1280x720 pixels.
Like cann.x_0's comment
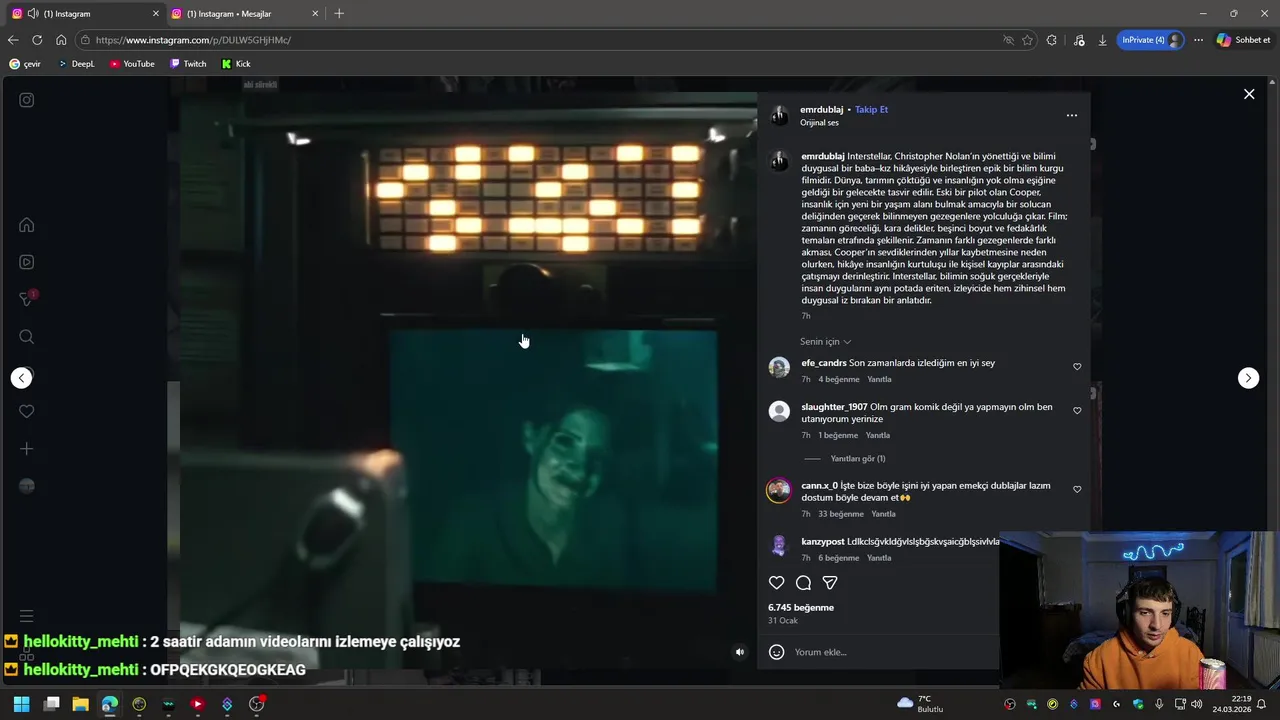click(x=1077, y=490)
